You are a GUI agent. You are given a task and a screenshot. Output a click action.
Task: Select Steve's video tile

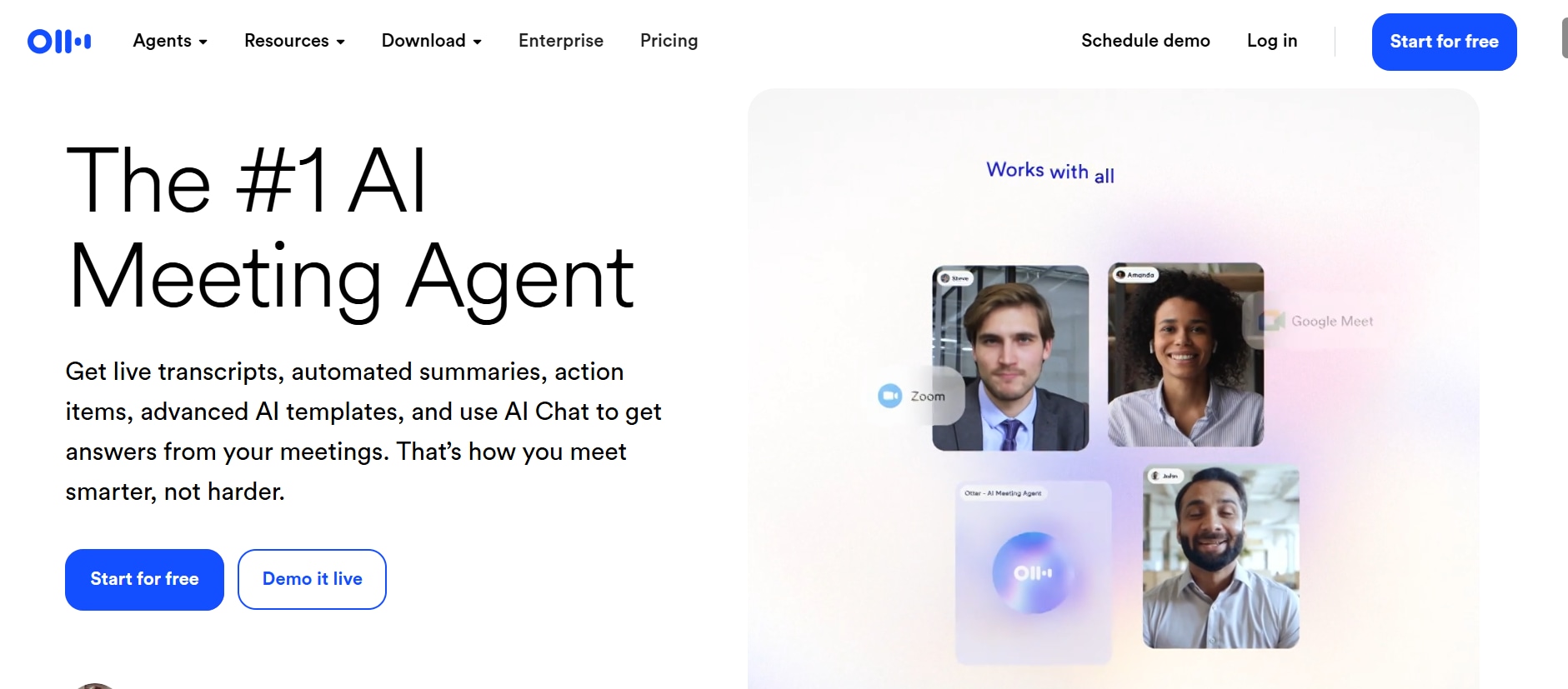1010,358
